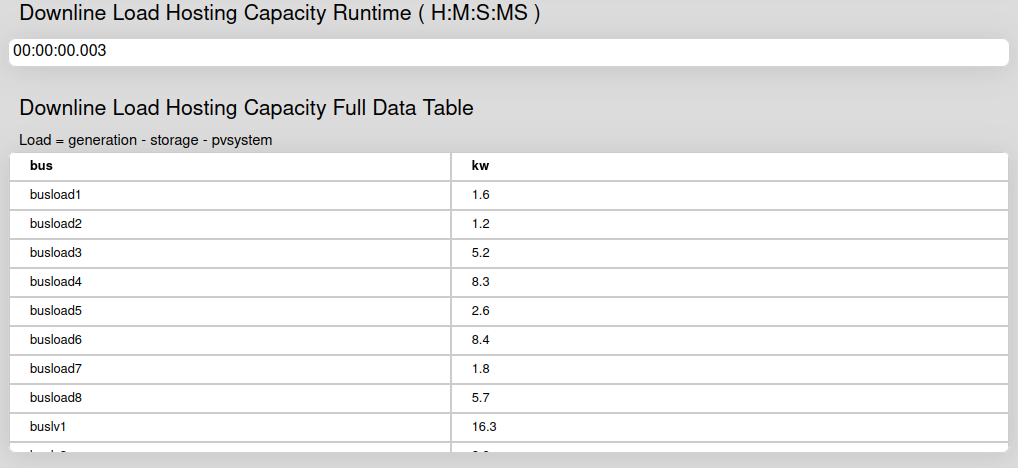The width and height of the screenshot is (1018, 468).
Task: Click the 'Downline Load Hosting Capacity Full Data Table' heading
Action: pos(246,108)
